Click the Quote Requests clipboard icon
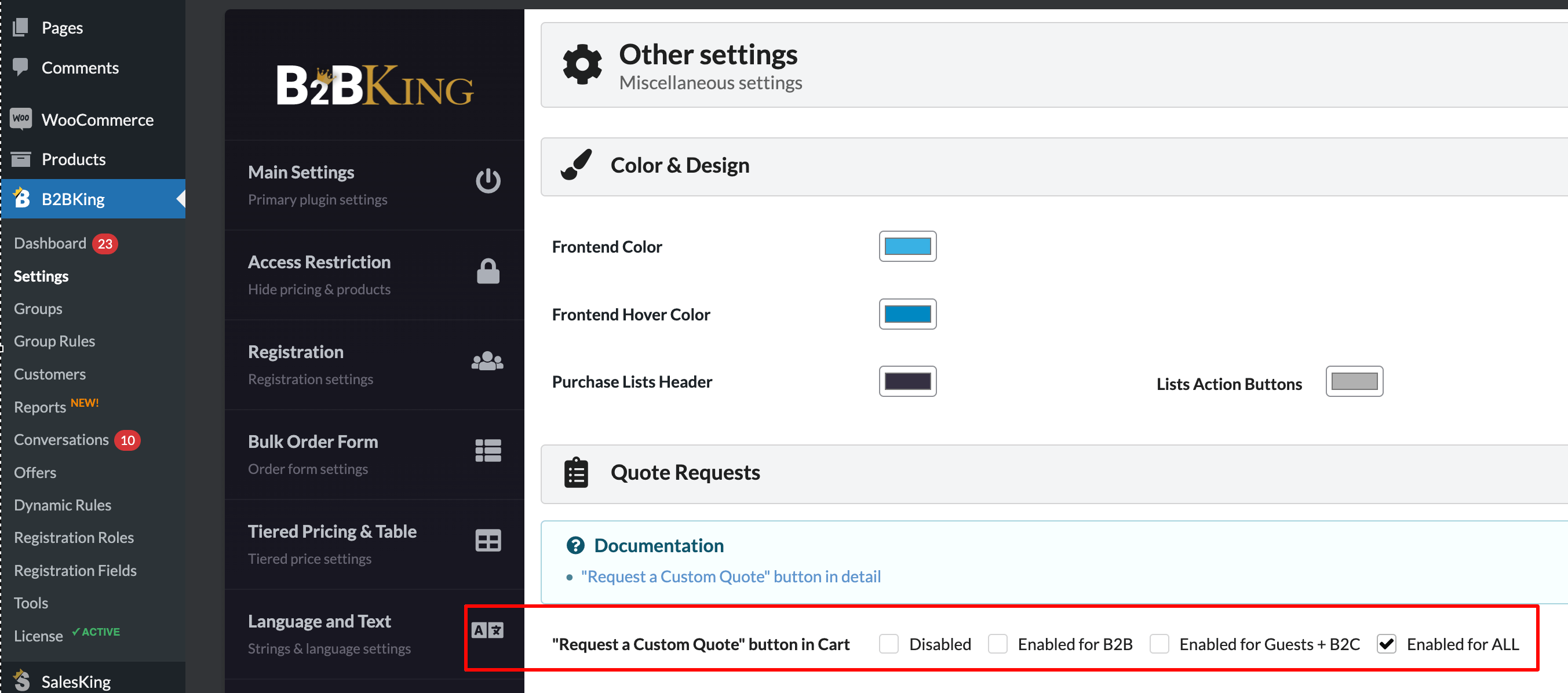 coord(575,472)
